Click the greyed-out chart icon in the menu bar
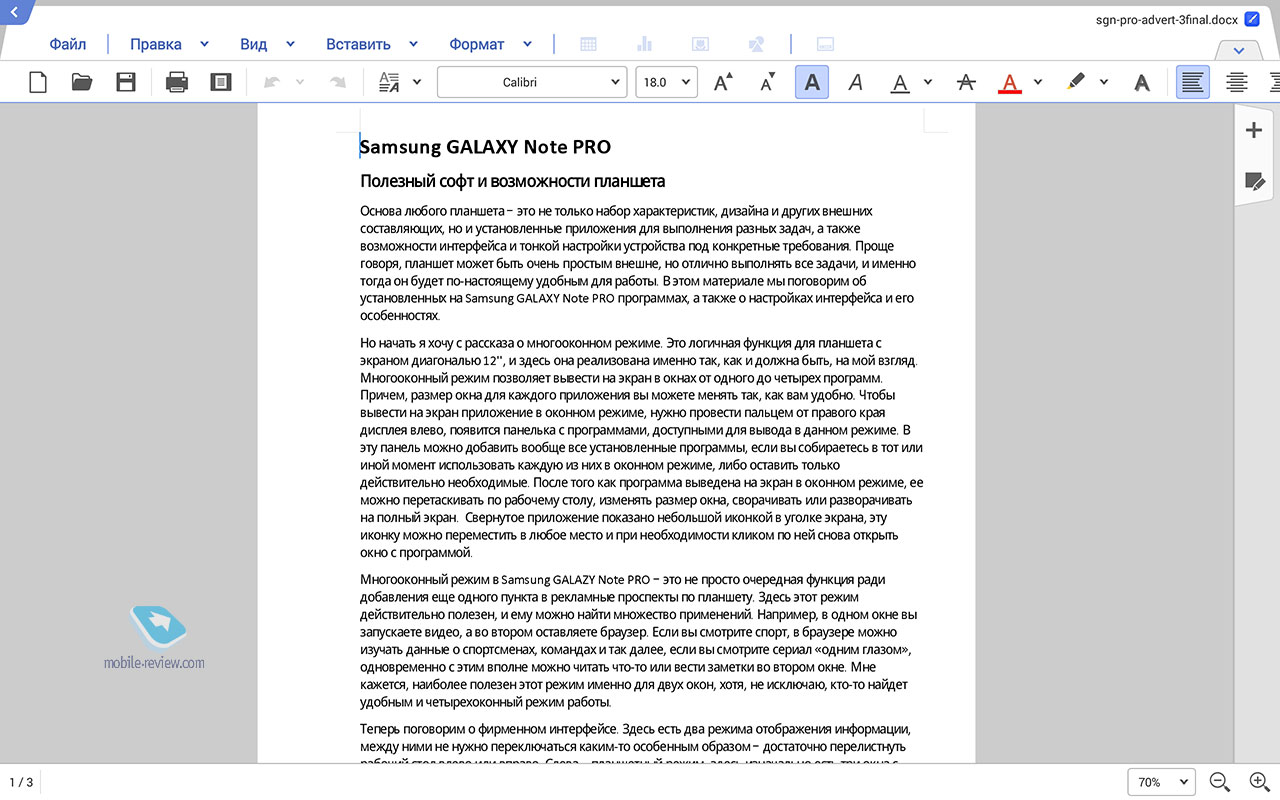Viewport: 1280px width, 800px height. click(644, 44)
